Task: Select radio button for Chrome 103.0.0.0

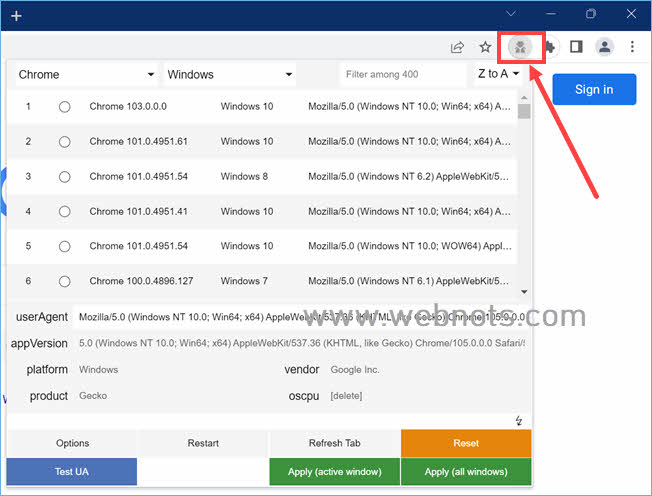Action: [x=65, y=107]
